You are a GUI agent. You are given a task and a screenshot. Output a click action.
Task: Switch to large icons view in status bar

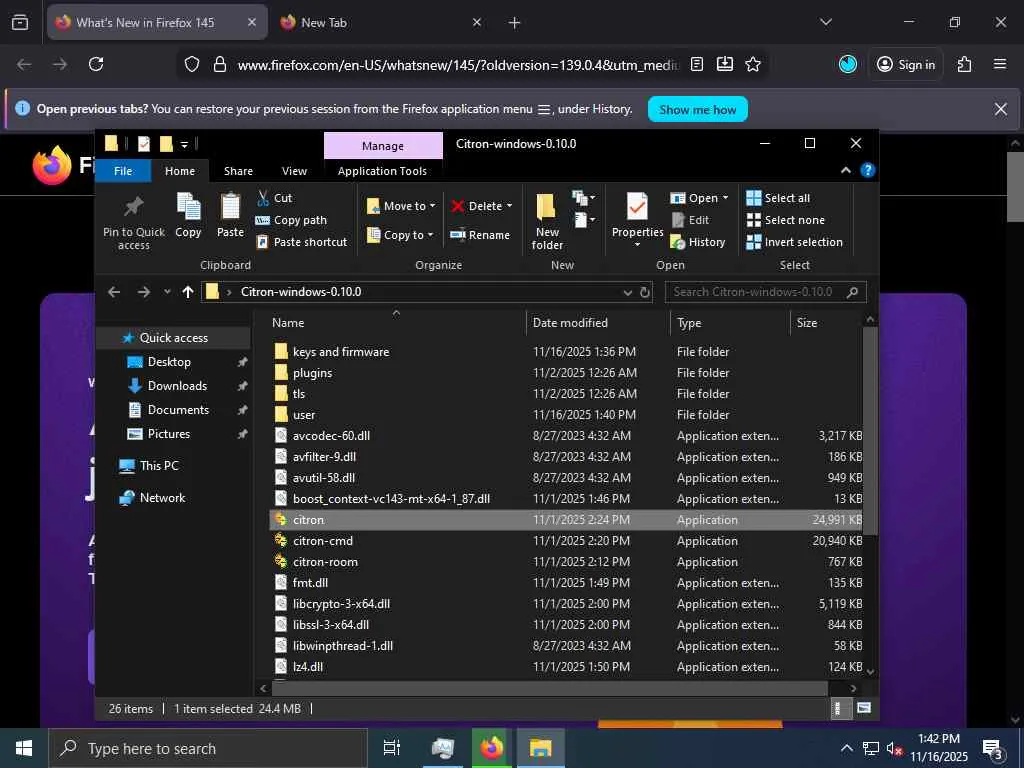tap(863, 708)
